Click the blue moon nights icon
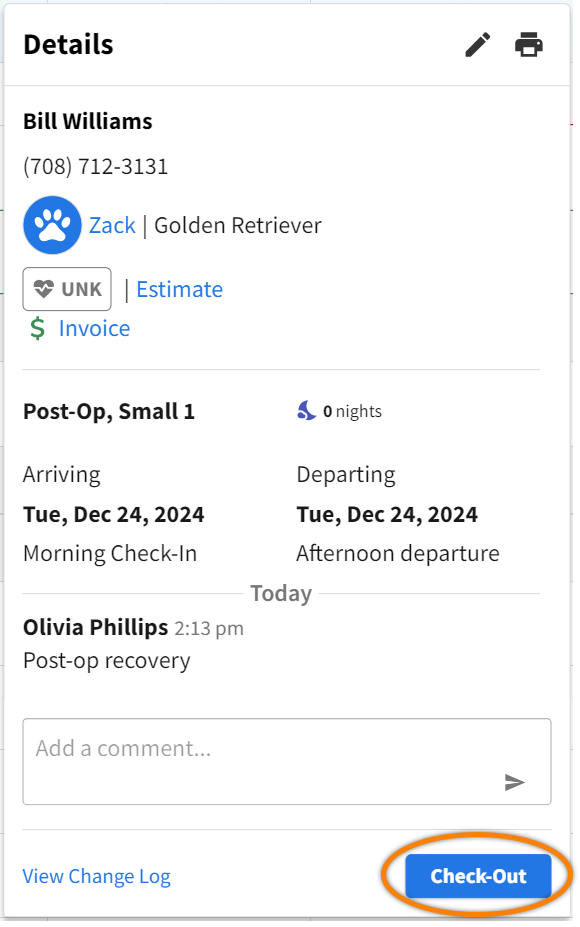Viewport: 580px width, 927px height. (308, 410)
